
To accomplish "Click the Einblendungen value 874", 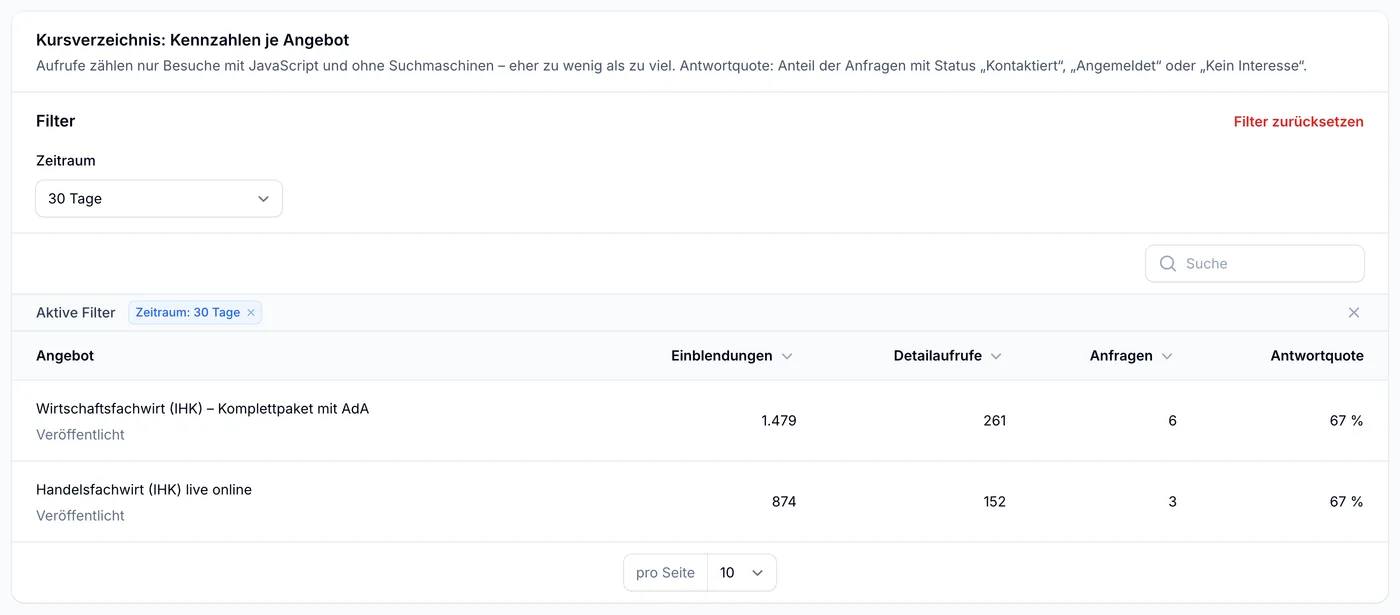I will [x=784, y=502].
